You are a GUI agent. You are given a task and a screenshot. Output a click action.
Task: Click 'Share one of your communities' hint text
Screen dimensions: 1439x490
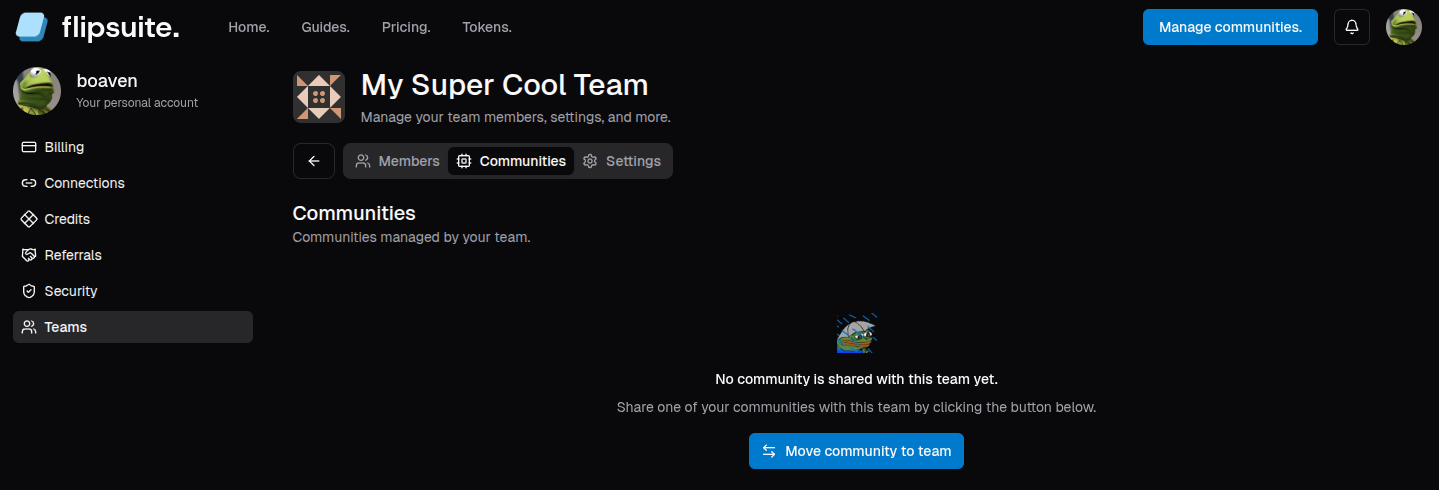[856, 407]
